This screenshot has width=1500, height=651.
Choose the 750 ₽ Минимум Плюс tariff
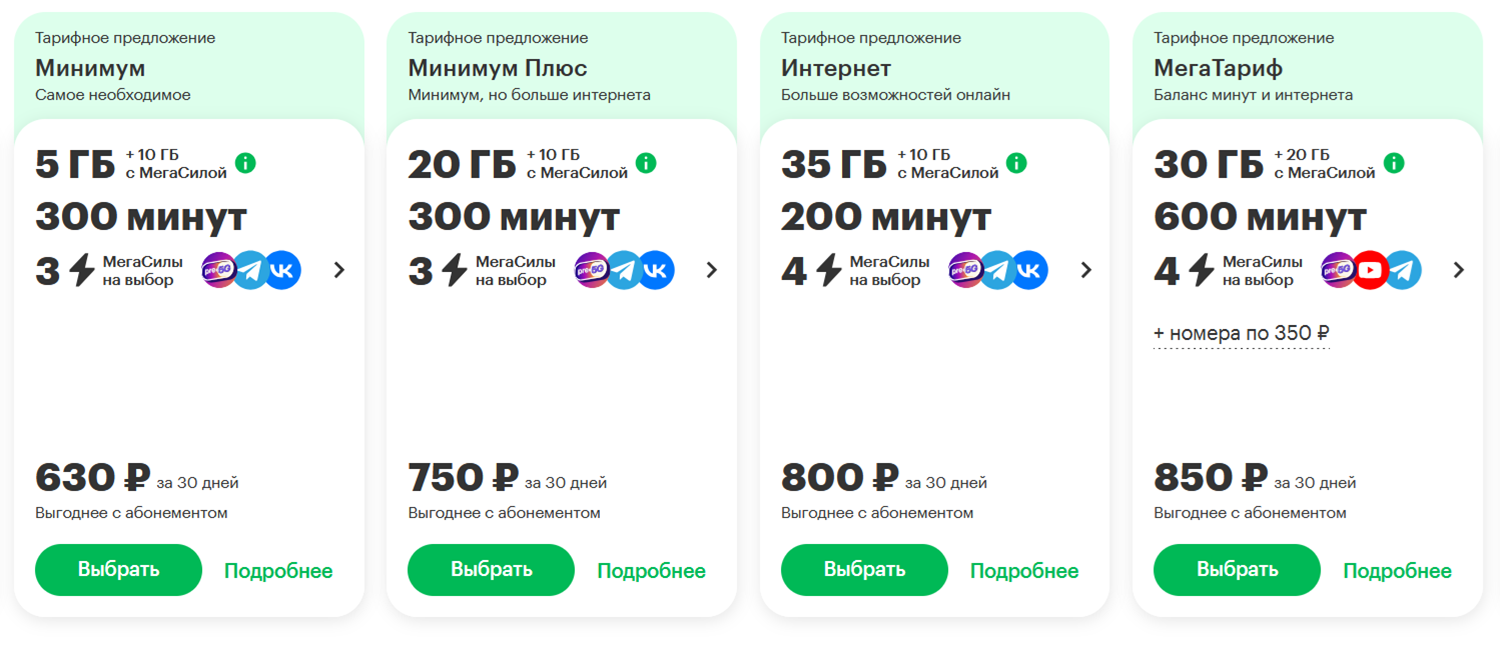coord(491,570)
